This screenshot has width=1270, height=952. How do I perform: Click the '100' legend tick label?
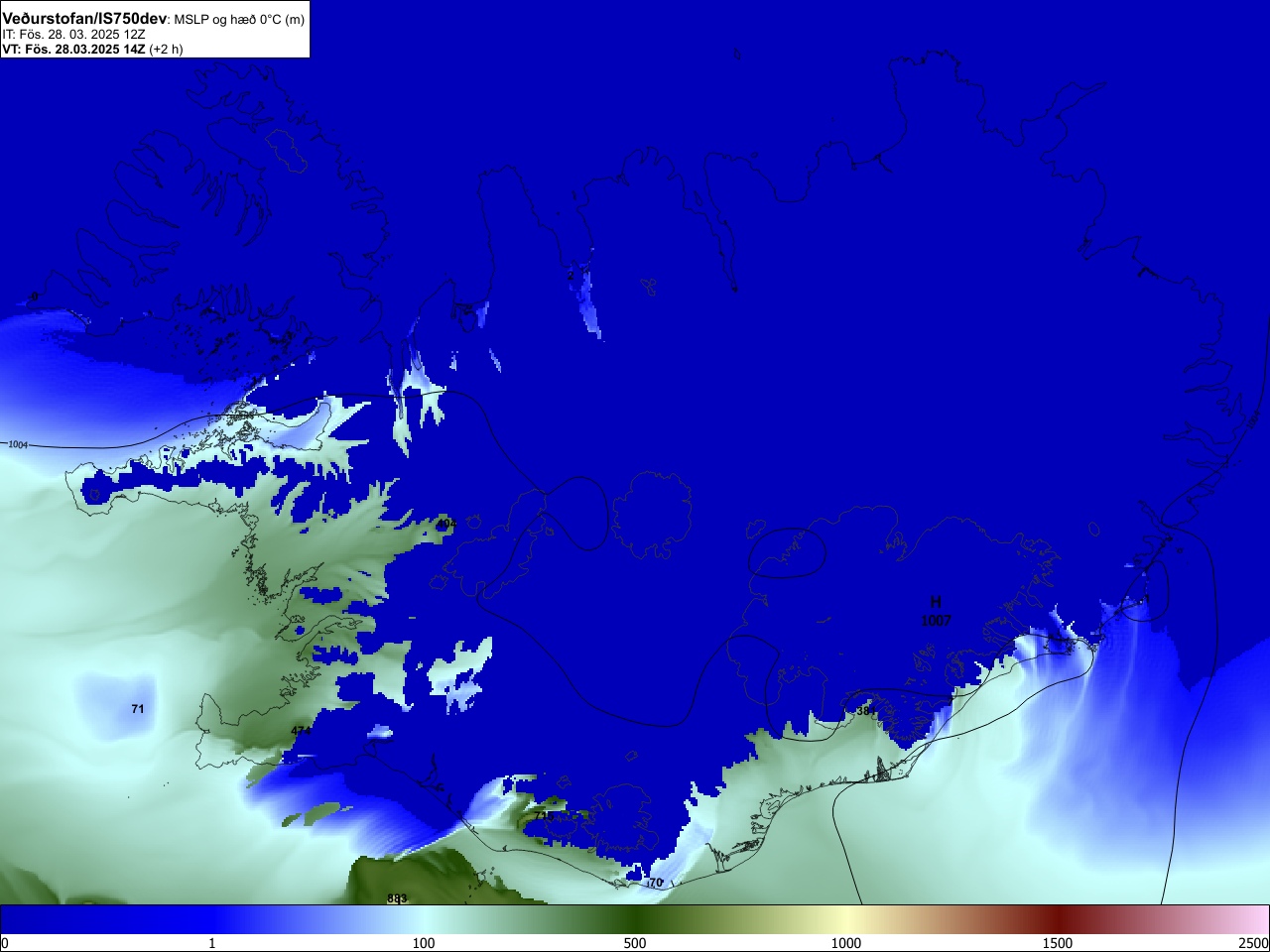click(424, 943)
